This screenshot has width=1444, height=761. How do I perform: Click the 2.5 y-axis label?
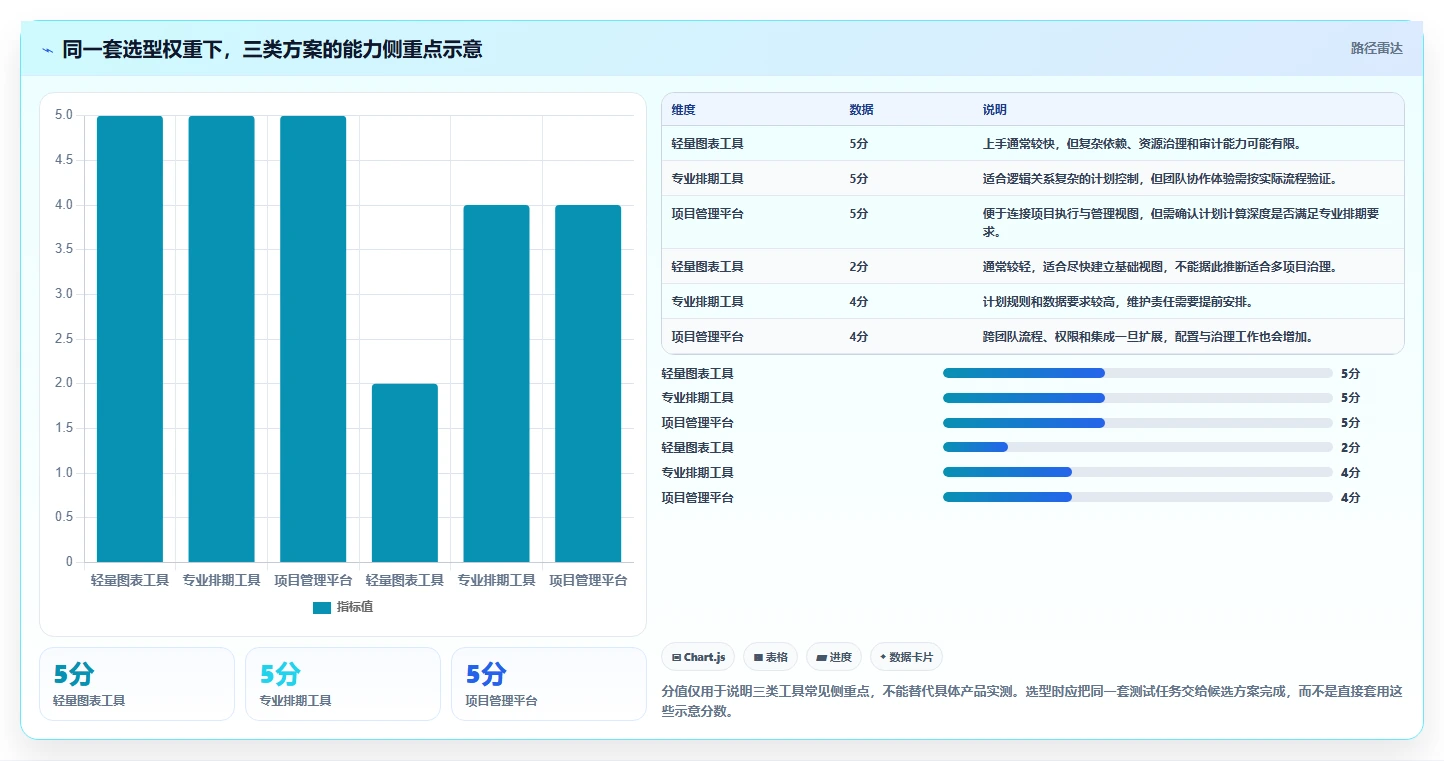click(63, 339)
